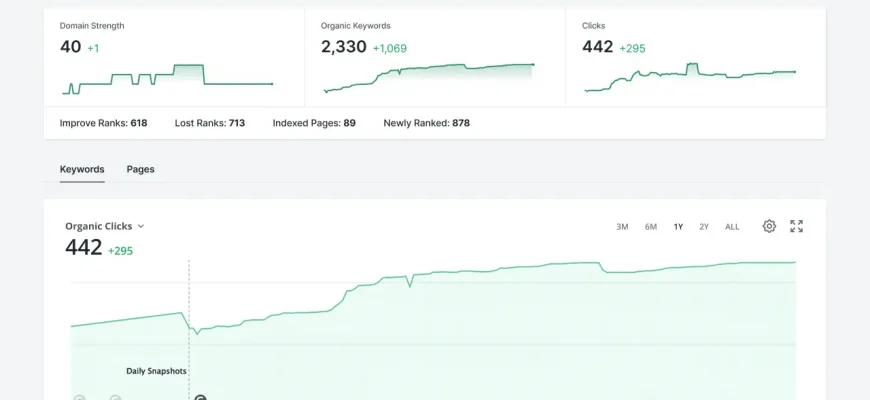Click the Daily Snapshots dashed timeline marker
Screen dimensions: 870x400
tap(188, 300)
